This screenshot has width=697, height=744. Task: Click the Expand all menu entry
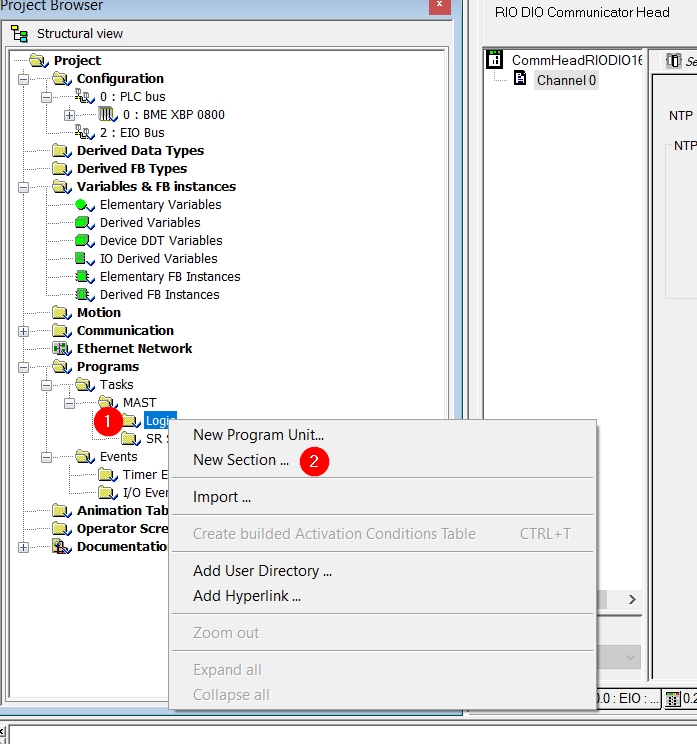coord(382,670)
